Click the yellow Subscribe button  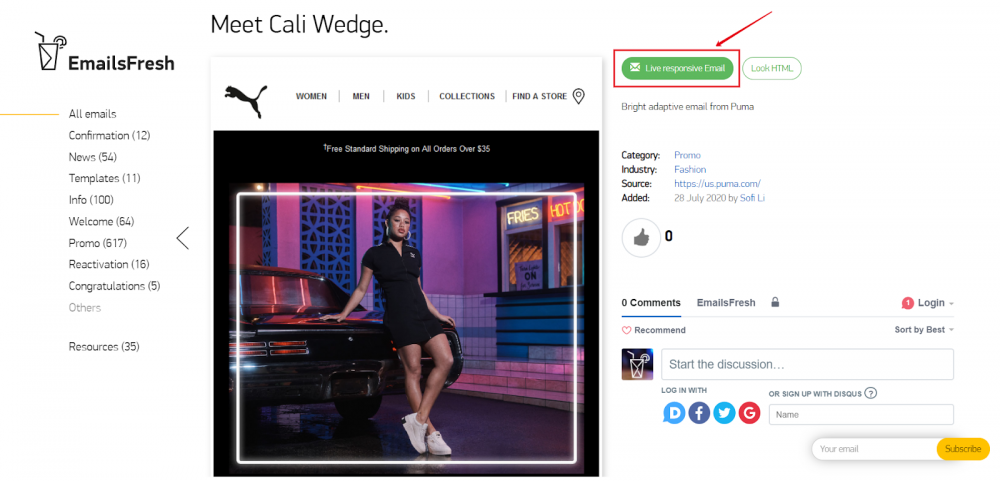point(963,449)
